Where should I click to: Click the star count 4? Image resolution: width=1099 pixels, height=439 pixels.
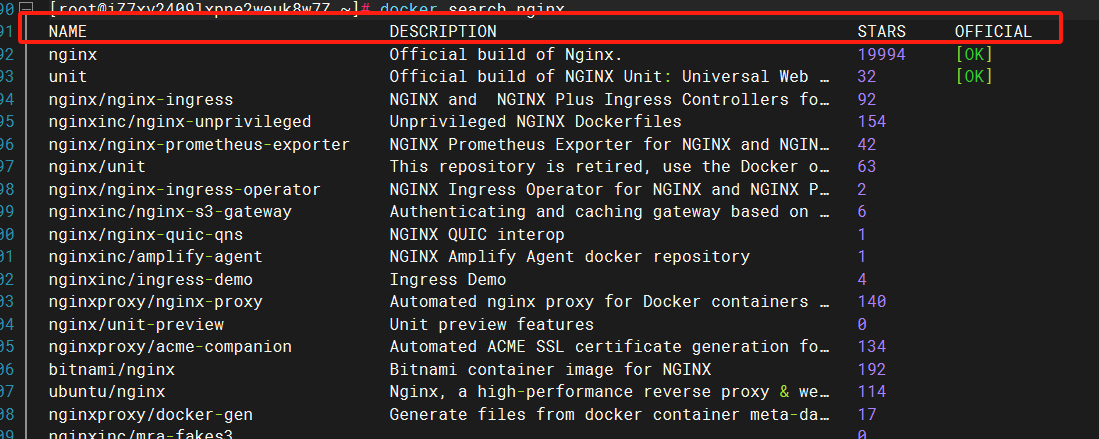[862, 279]
